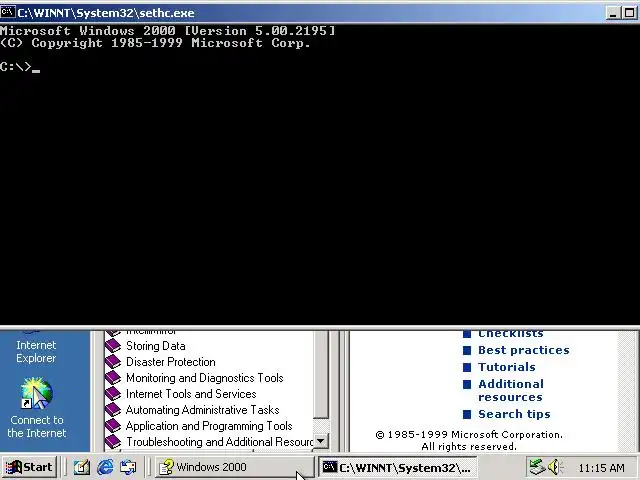
Task: Open the Storing Data help topic
Action: point(156,346)
